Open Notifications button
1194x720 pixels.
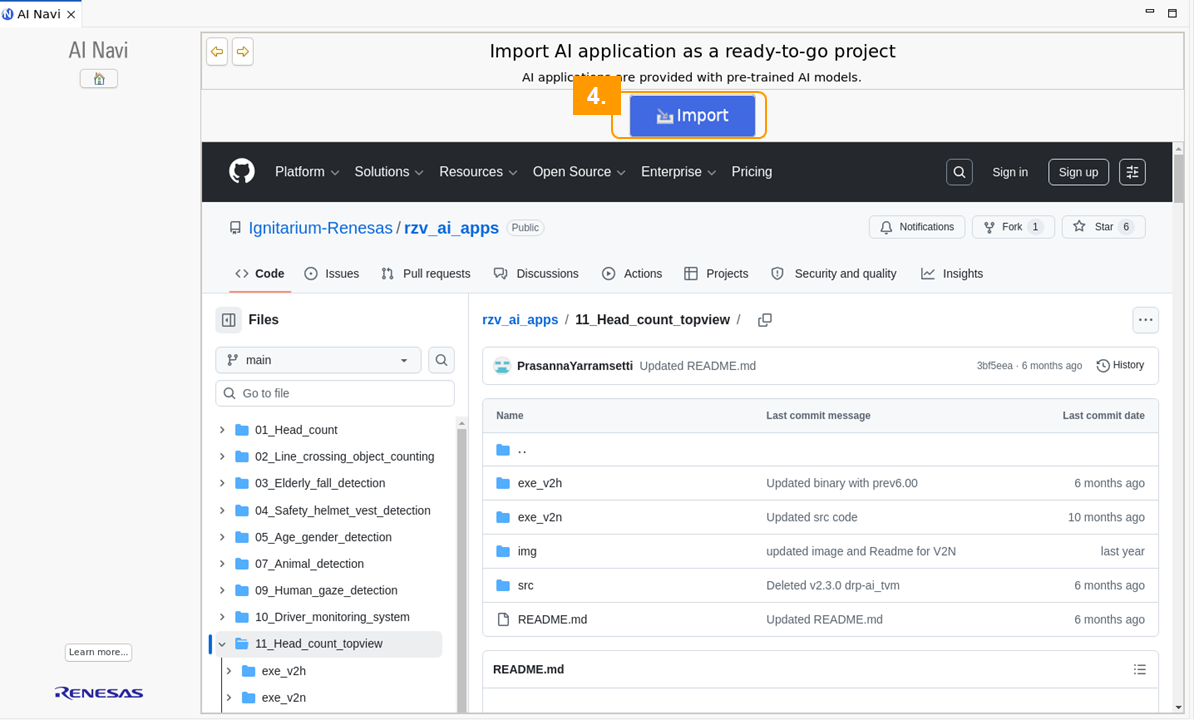coord(917,227)
